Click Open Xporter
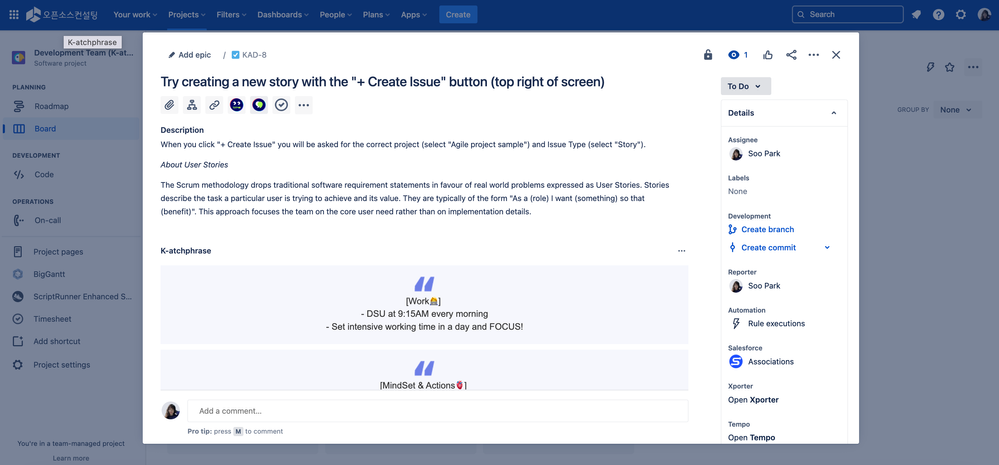This screenshot has height=465, width=999. [753, 400]
